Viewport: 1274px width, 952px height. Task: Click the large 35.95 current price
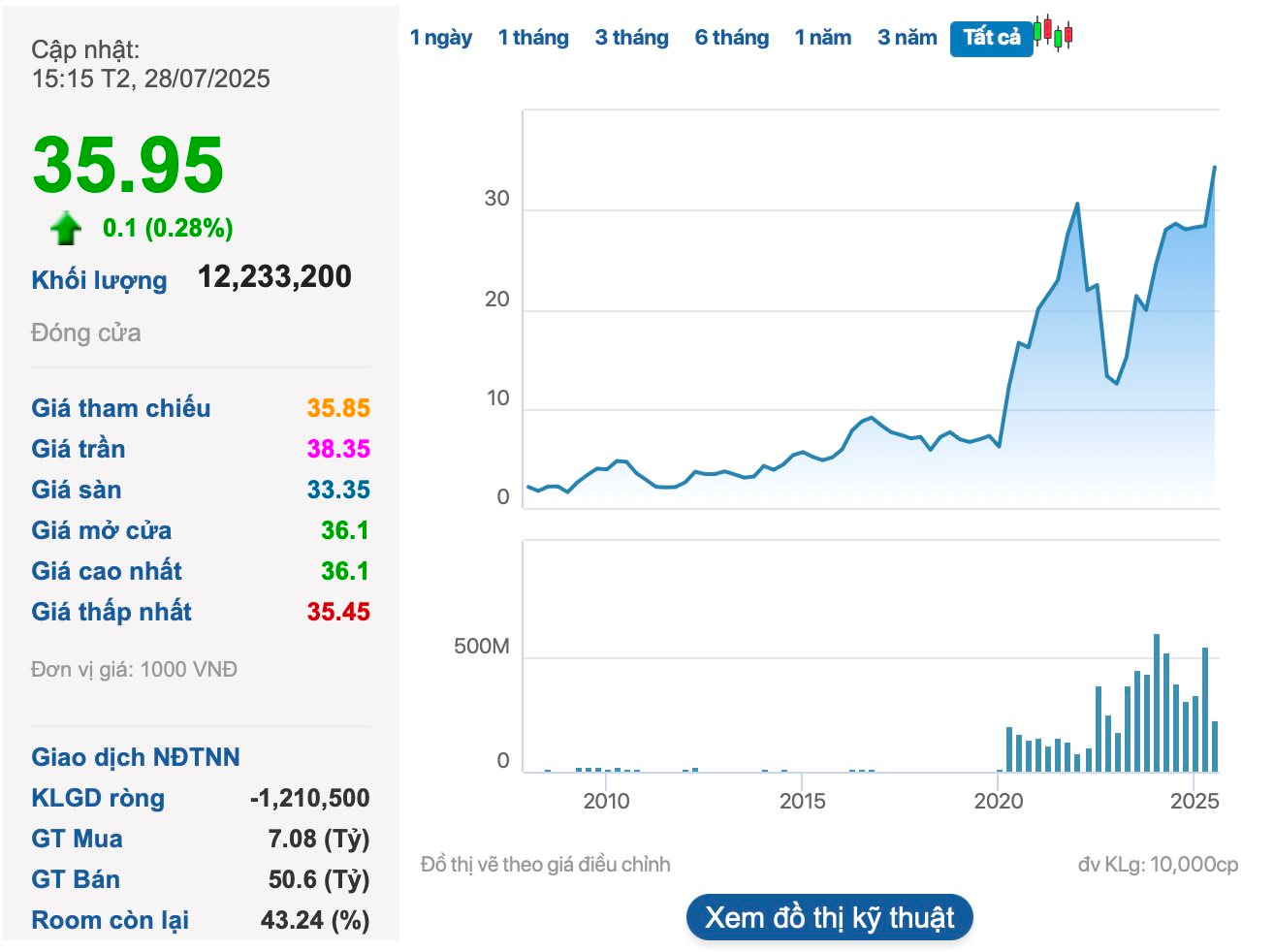128,165
